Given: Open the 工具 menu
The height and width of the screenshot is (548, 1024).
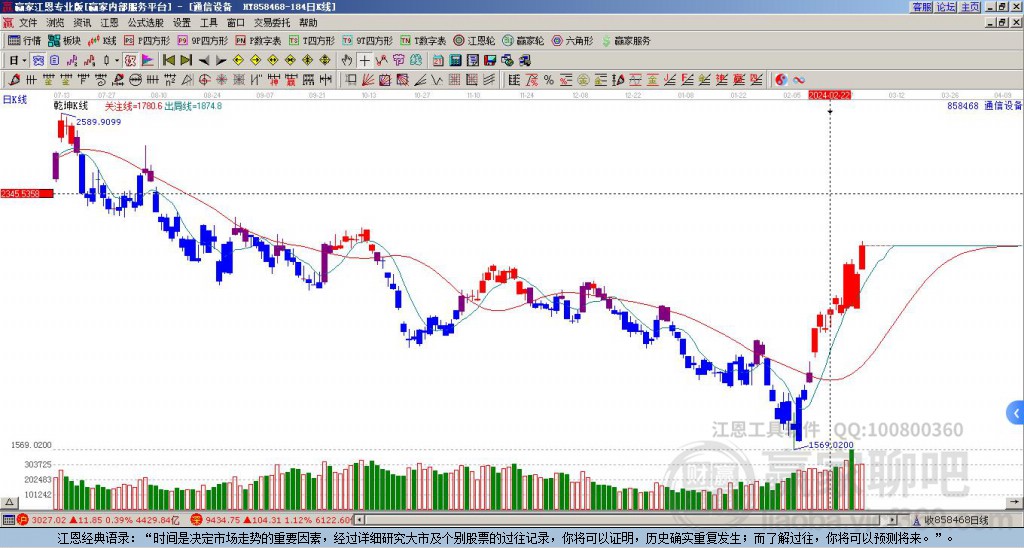Looking at the screenshot, I should (x=208, y=23).
